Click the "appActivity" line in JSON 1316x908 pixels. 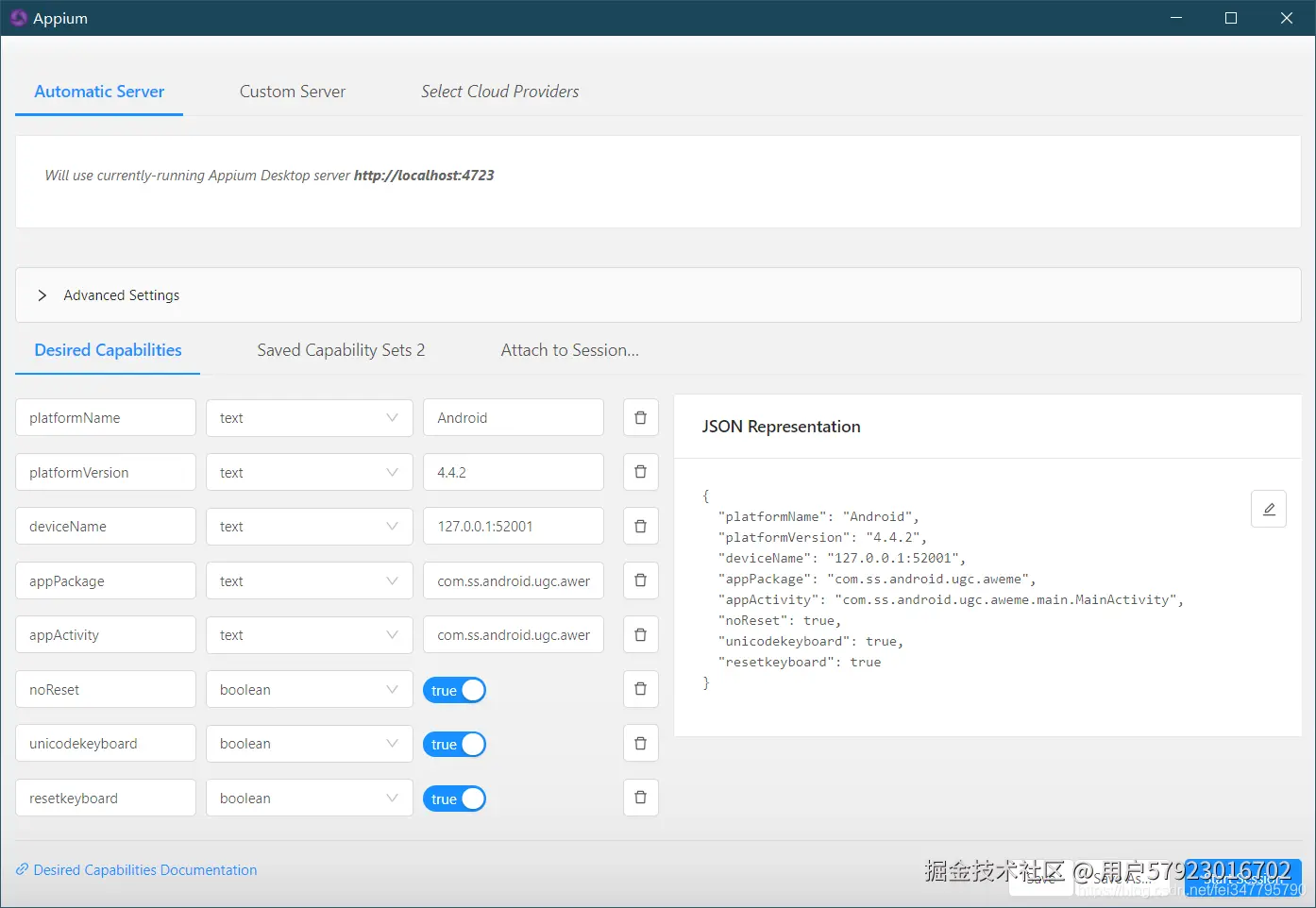click(x=951, y=599)
